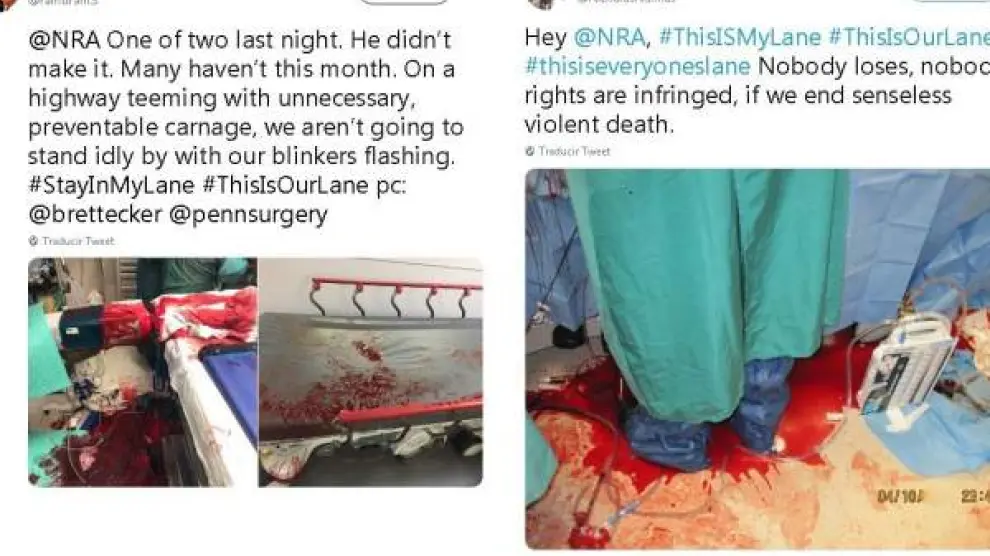Enlarge the hospital bed photo in left tweet
The image size is (990, 556).
point(142,372)
